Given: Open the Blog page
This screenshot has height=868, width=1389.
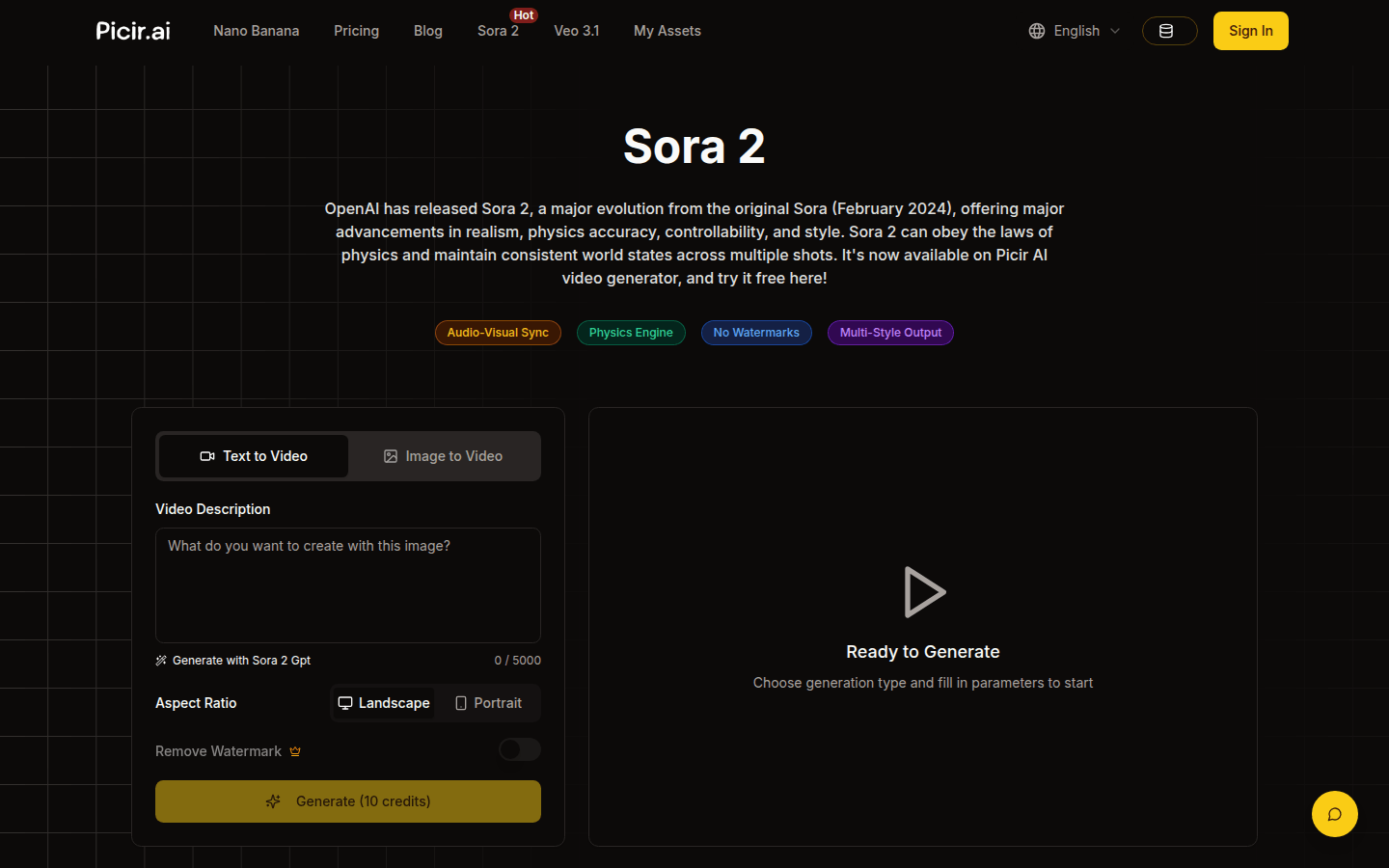Looking at the screenshot, I should 428,31.
